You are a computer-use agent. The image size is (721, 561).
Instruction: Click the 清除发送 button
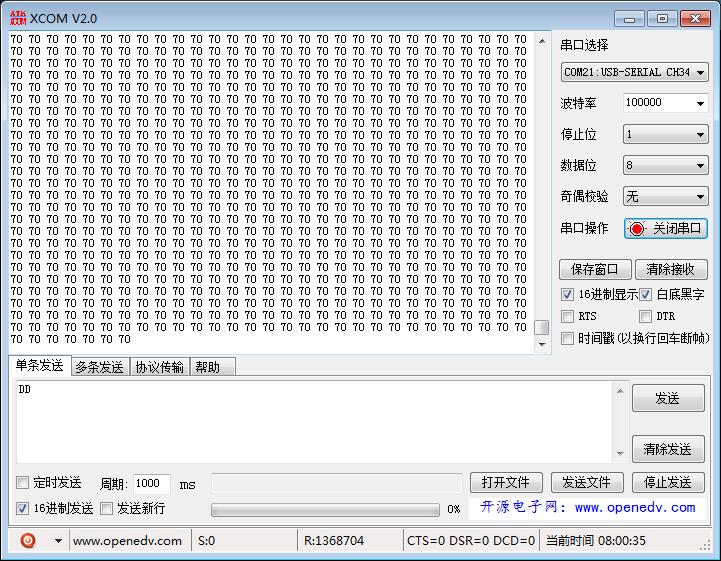coord(668,449)
